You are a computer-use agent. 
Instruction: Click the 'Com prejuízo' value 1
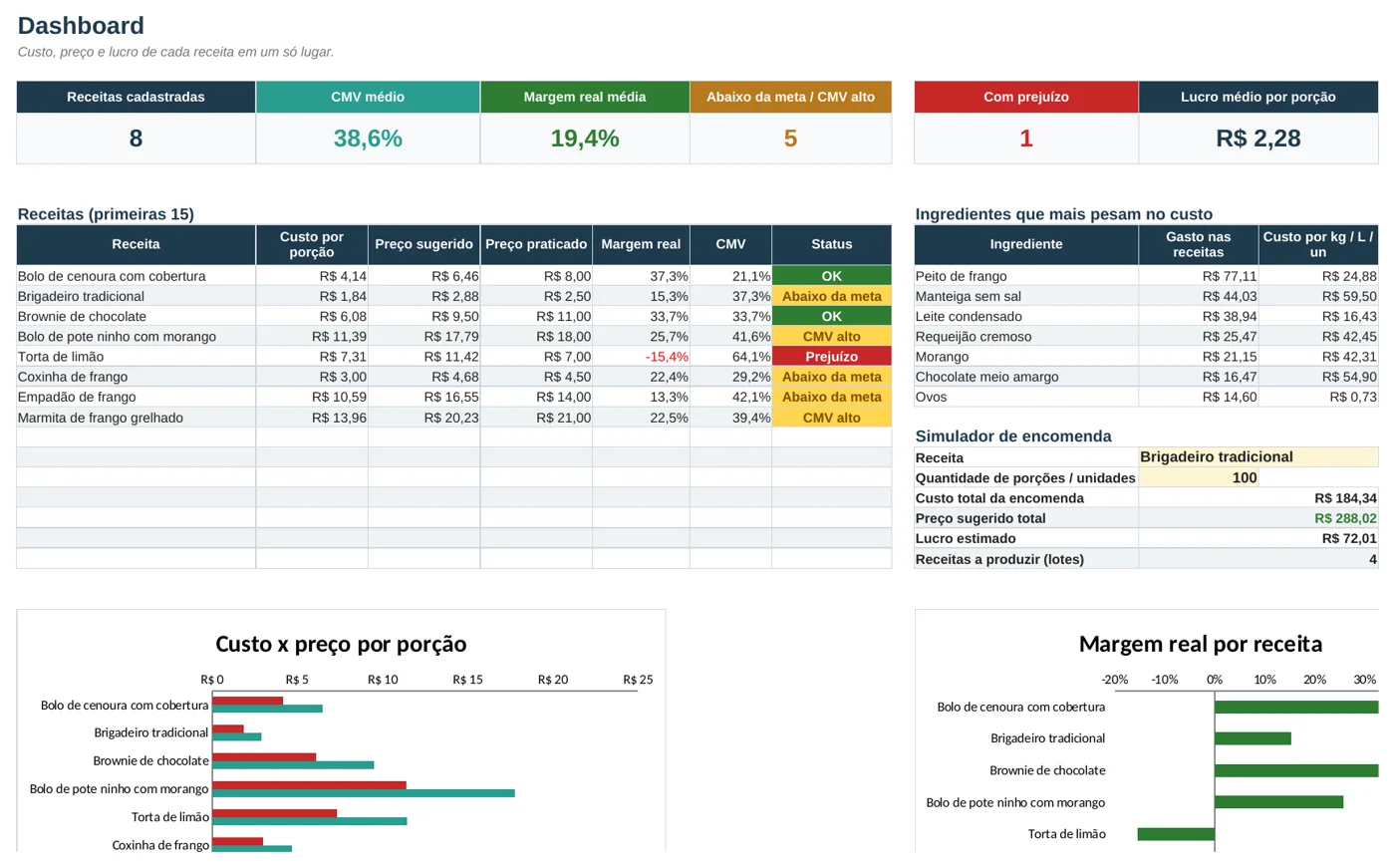coord(1026,139)
